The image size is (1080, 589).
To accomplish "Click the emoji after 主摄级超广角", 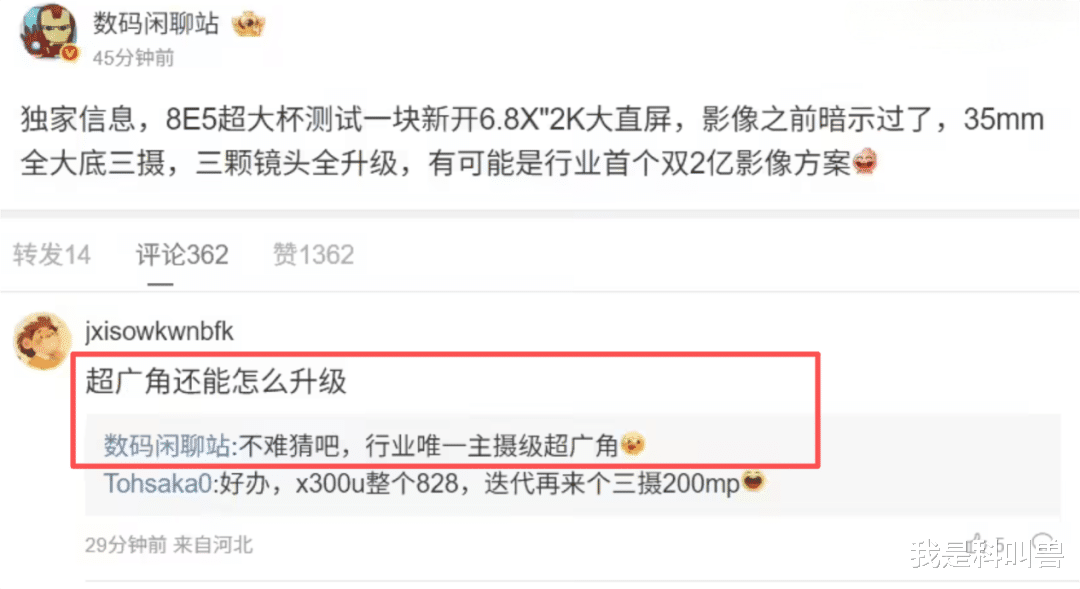I will tap(632, 444).
